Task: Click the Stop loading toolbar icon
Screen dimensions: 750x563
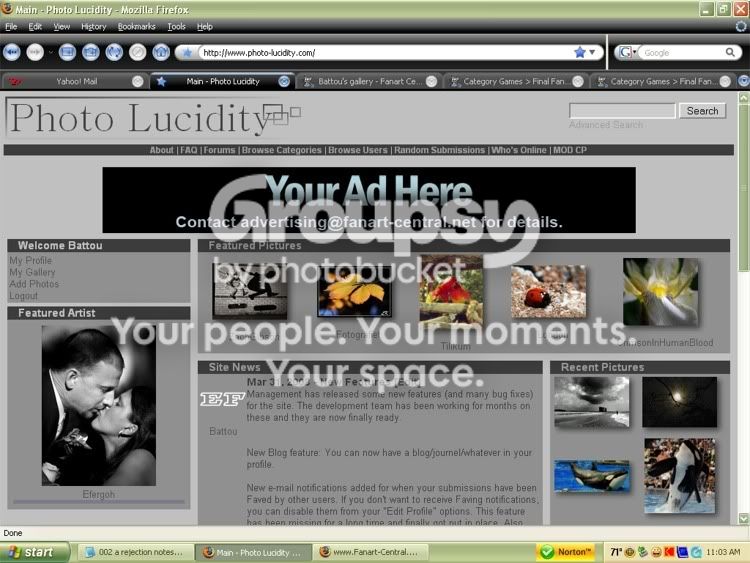Action: coord(137,52)
